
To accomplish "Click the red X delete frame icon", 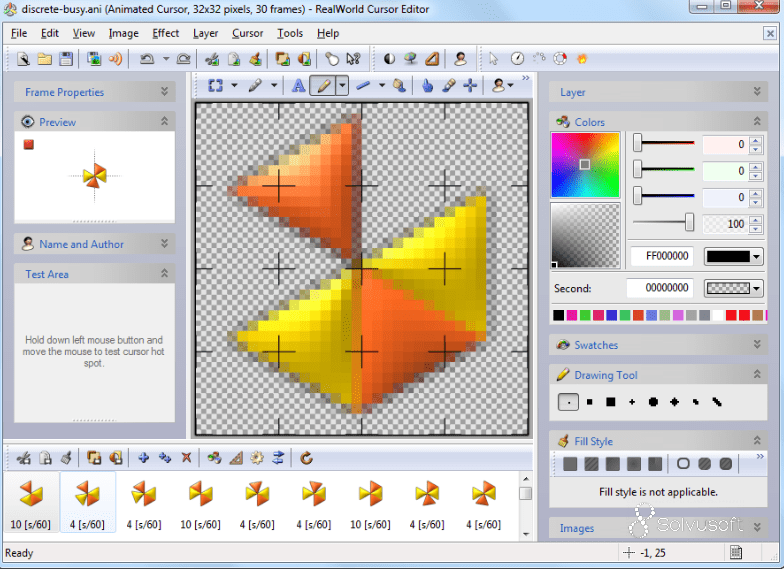I will point(186,458).
